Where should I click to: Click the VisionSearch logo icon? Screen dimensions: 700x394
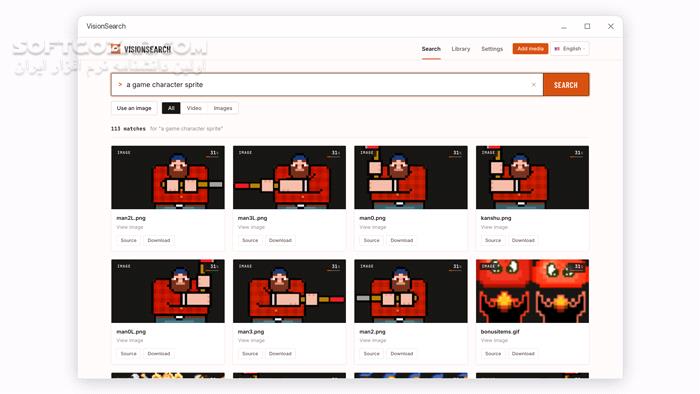116,49
